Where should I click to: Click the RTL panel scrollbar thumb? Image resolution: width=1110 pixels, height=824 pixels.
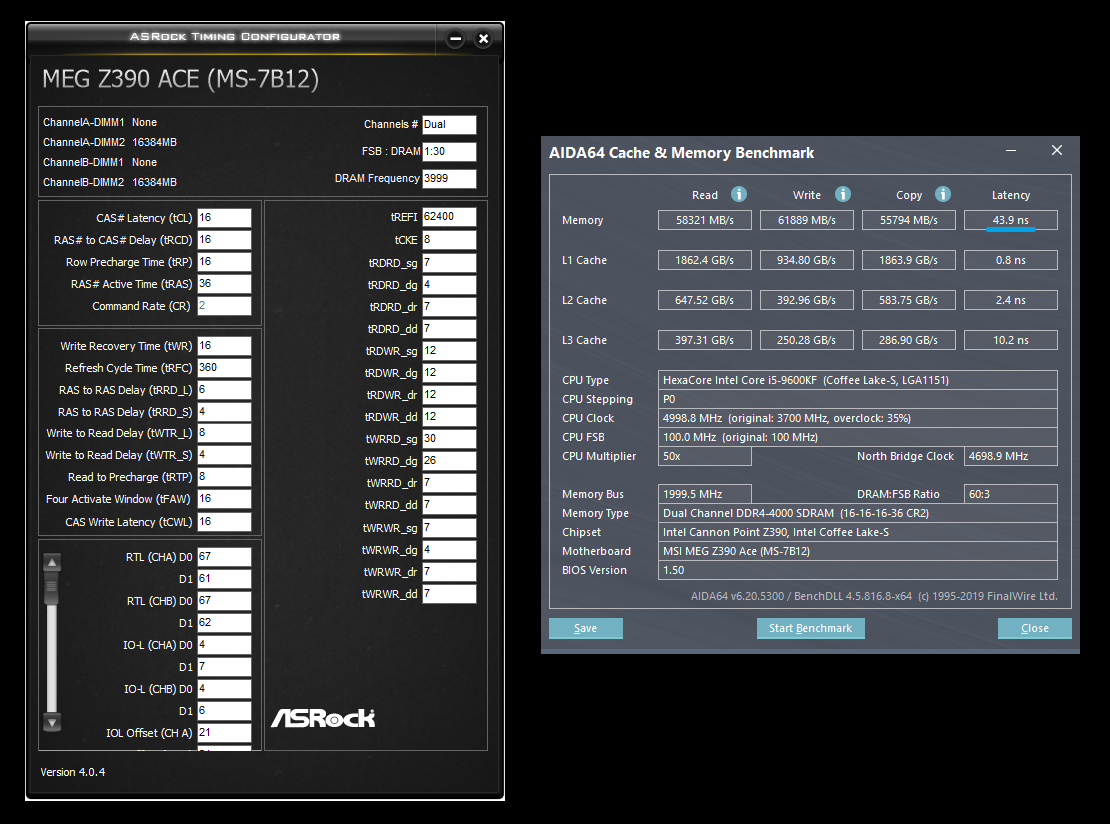pyautogui.click(x=52, y=590)
